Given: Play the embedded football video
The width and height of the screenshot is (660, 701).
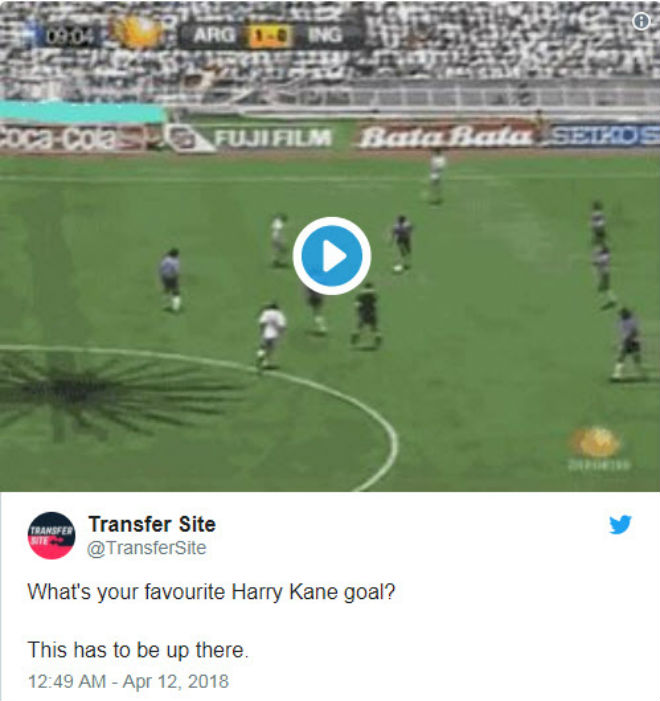Looking at the screenshot, I should 331,256.
